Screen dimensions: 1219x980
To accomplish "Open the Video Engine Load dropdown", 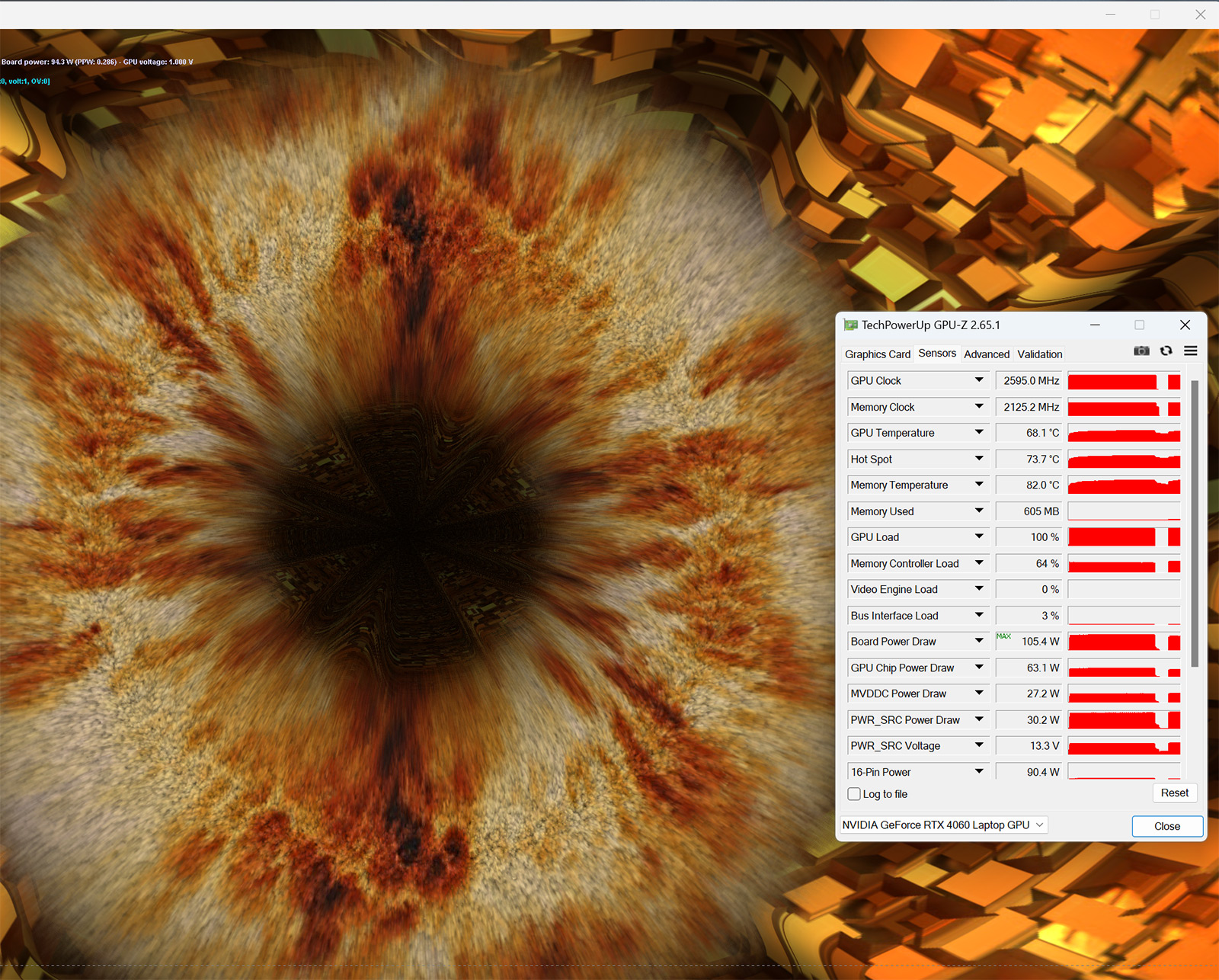I will click(x=979, y=589).
